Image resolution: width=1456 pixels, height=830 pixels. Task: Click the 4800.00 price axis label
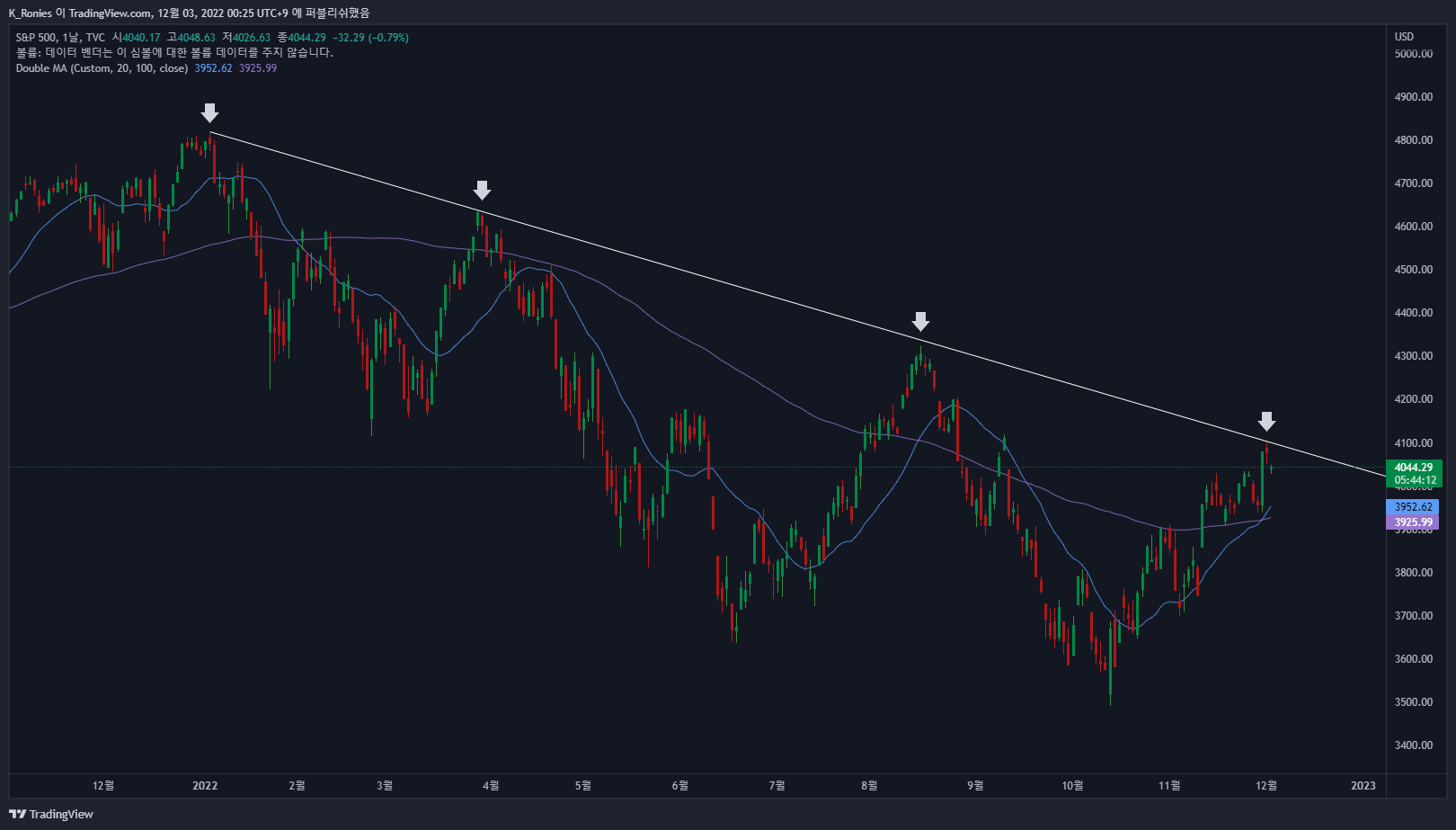[1414, 140]
